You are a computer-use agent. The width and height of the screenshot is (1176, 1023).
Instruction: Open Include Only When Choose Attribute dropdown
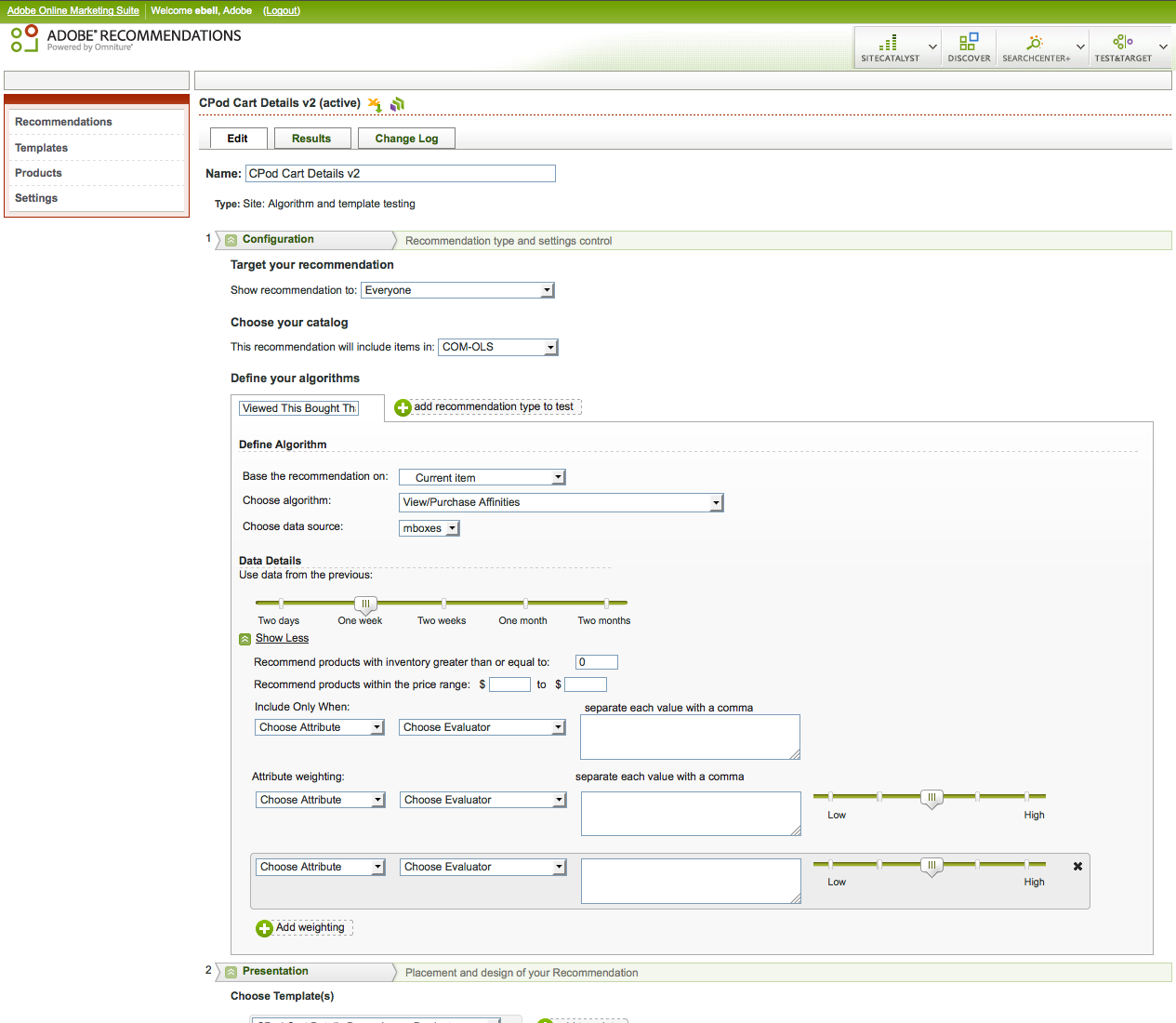(320, 727)
